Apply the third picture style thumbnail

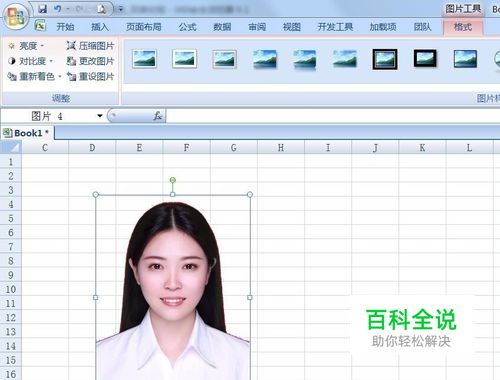[x=225, y=59]
